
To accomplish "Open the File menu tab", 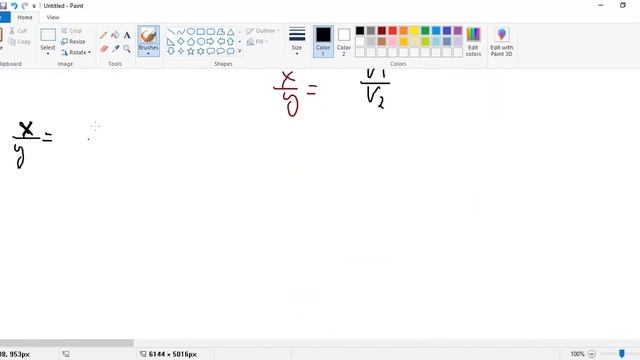I will coord(5,18).
